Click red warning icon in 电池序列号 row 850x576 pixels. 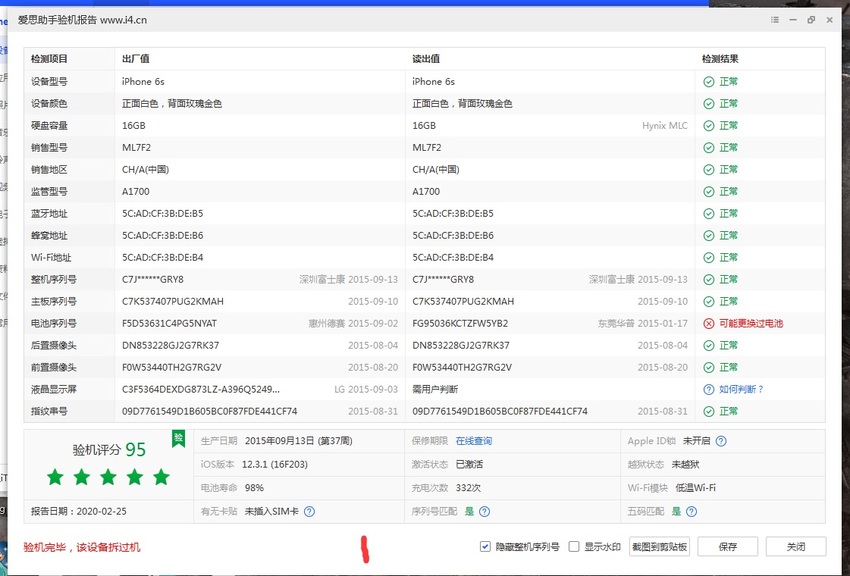pyautogui.click(x=709, y=323)
